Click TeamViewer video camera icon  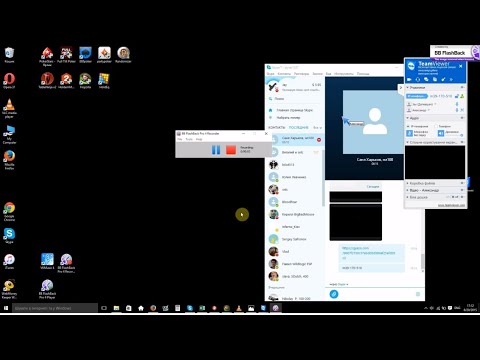click(409, 79)
